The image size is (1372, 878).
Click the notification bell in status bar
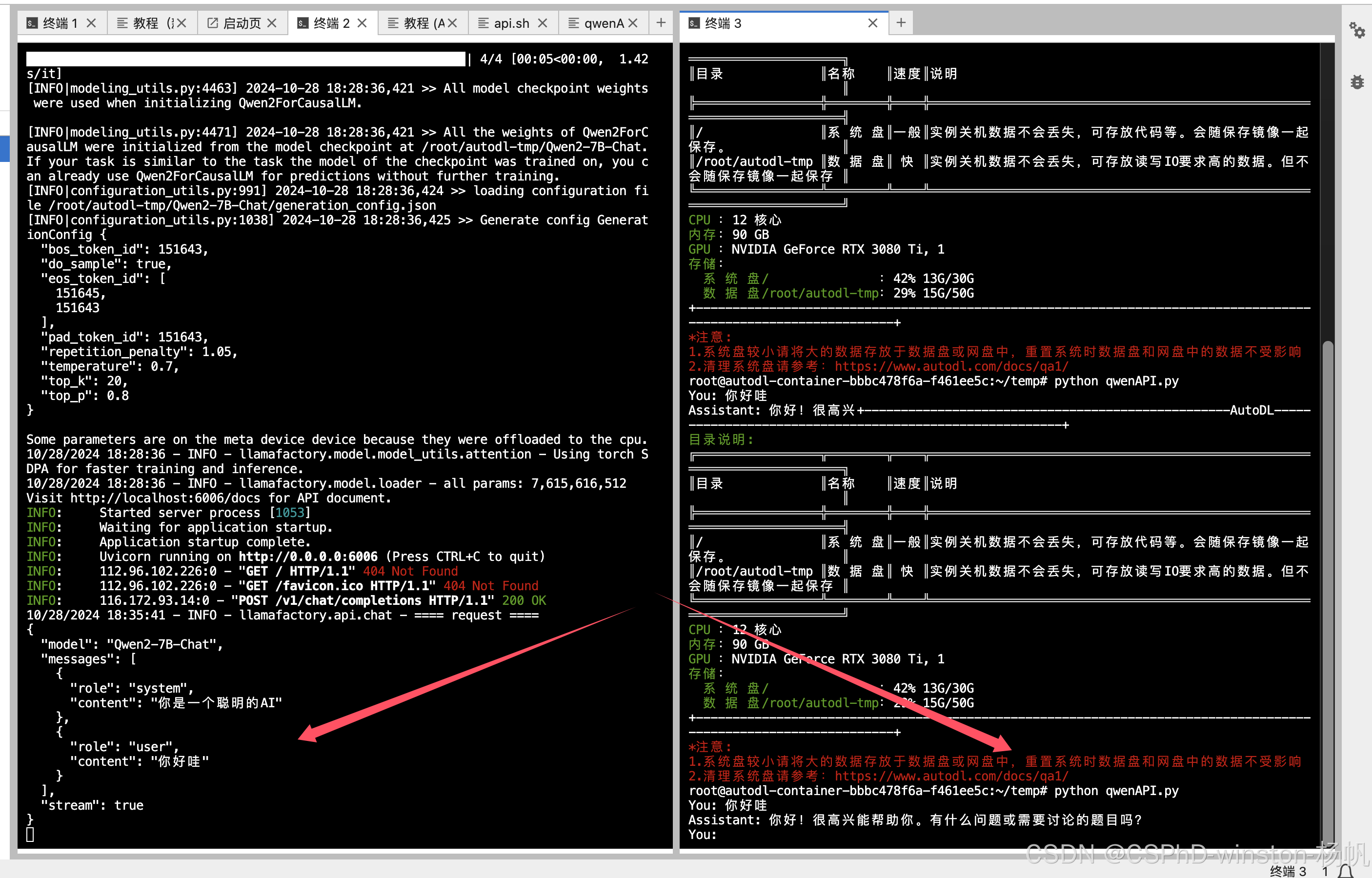tap(1346, 871)
